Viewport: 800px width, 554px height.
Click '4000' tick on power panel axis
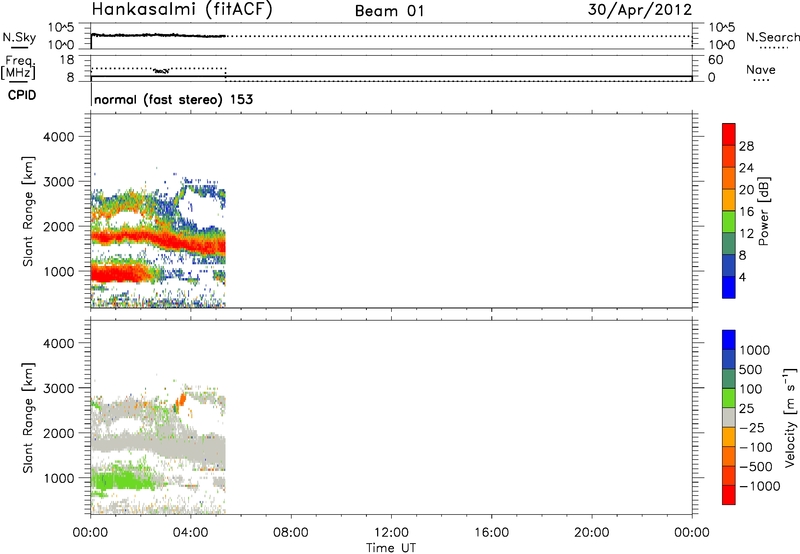click(58, 137)
